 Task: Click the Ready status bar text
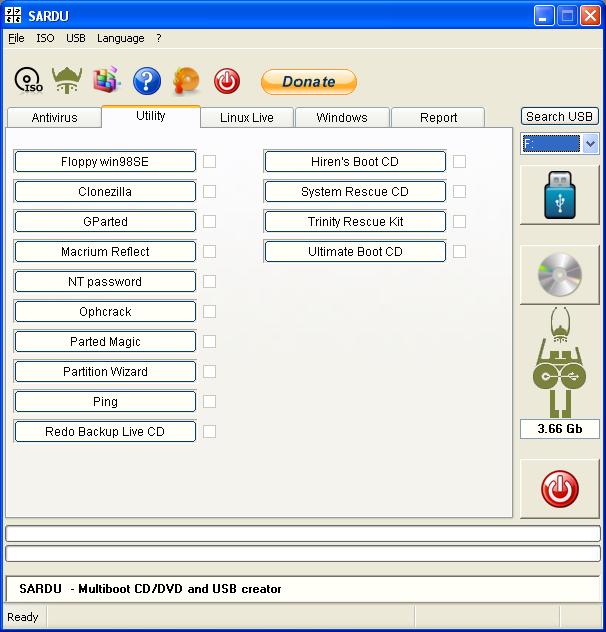tap(23, 617)
